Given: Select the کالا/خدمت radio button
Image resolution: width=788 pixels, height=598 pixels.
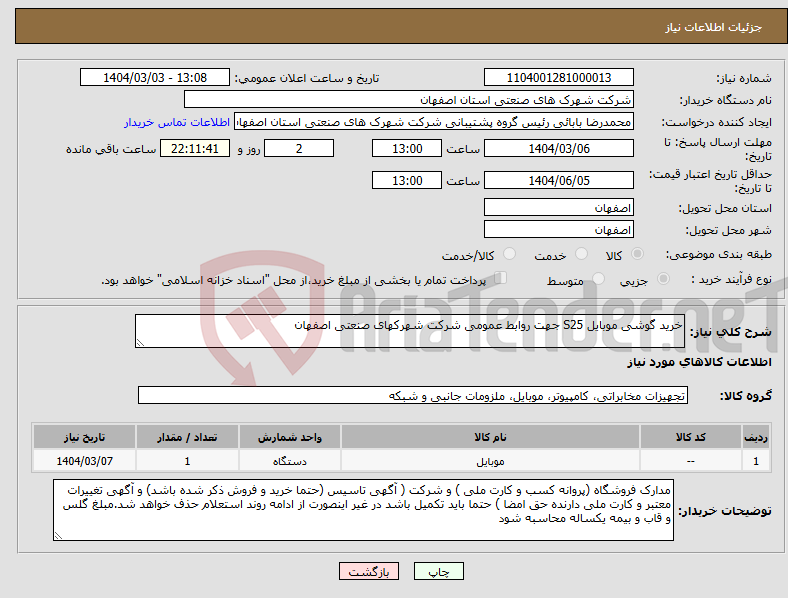Looking at the screenshot, I should [x=510, y=254].
